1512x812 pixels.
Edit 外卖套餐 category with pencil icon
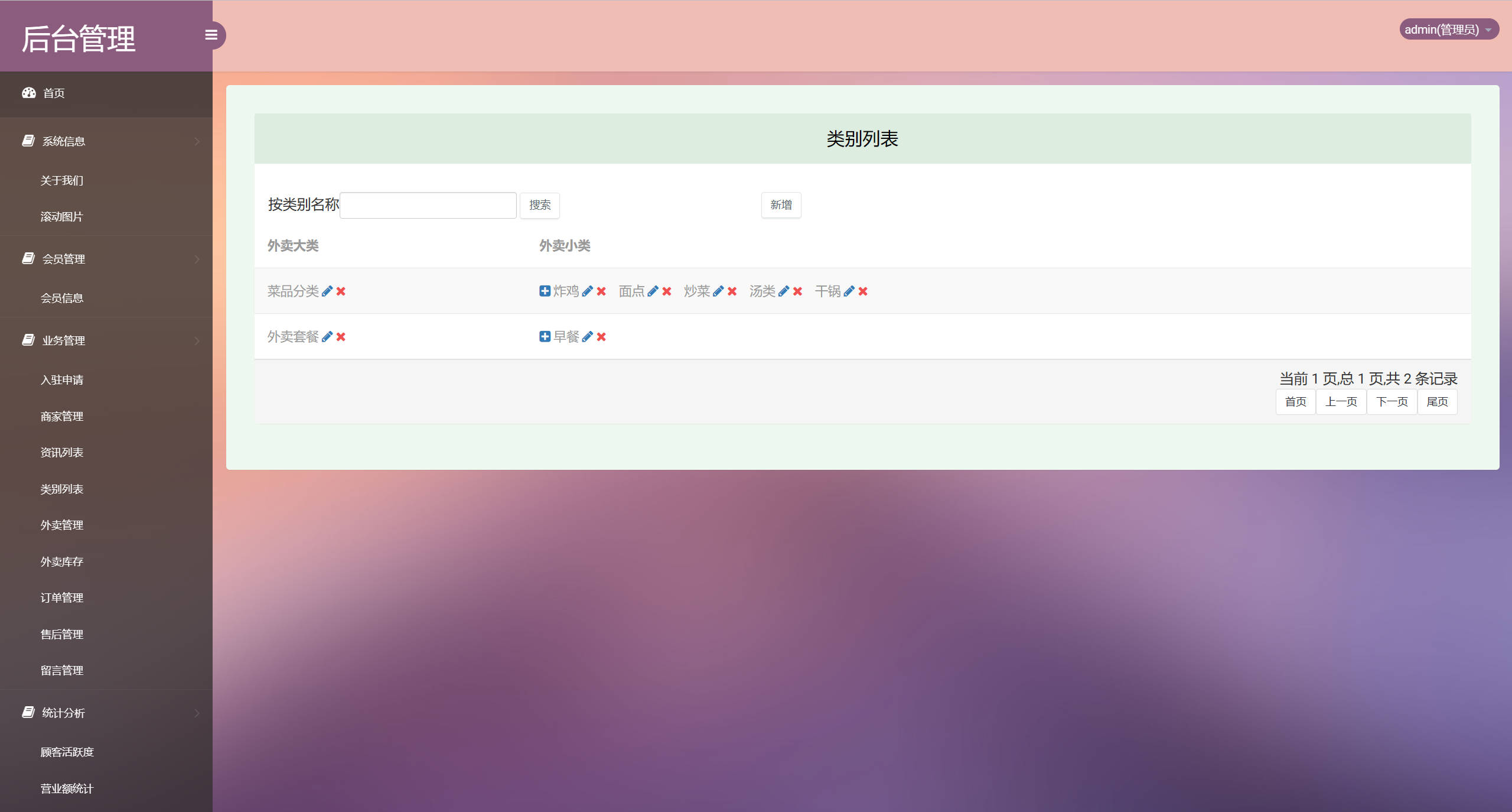click(327, 337)
